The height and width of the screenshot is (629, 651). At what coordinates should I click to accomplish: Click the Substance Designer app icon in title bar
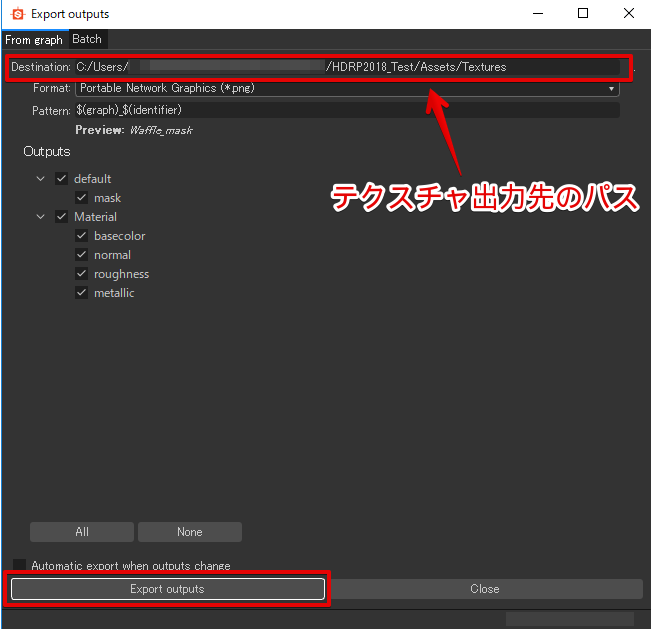click(17, 14)
